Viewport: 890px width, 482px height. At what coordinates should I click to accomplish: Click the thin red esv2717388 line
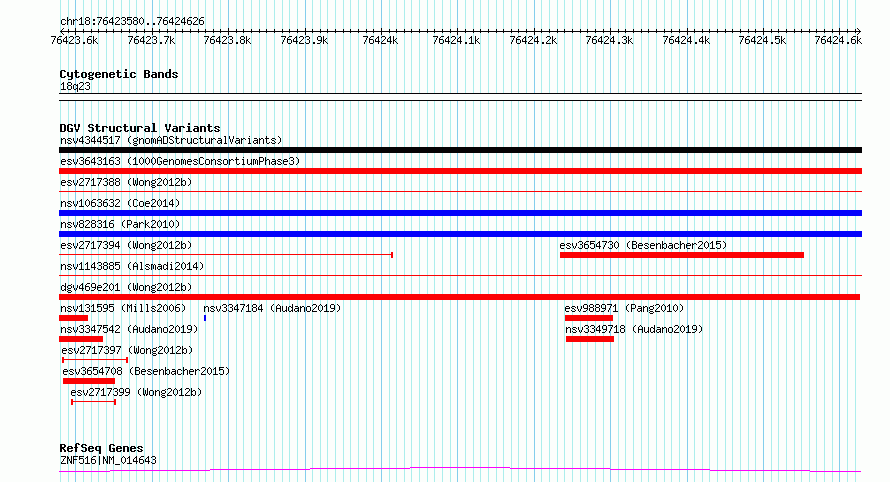tap(460, 192)
